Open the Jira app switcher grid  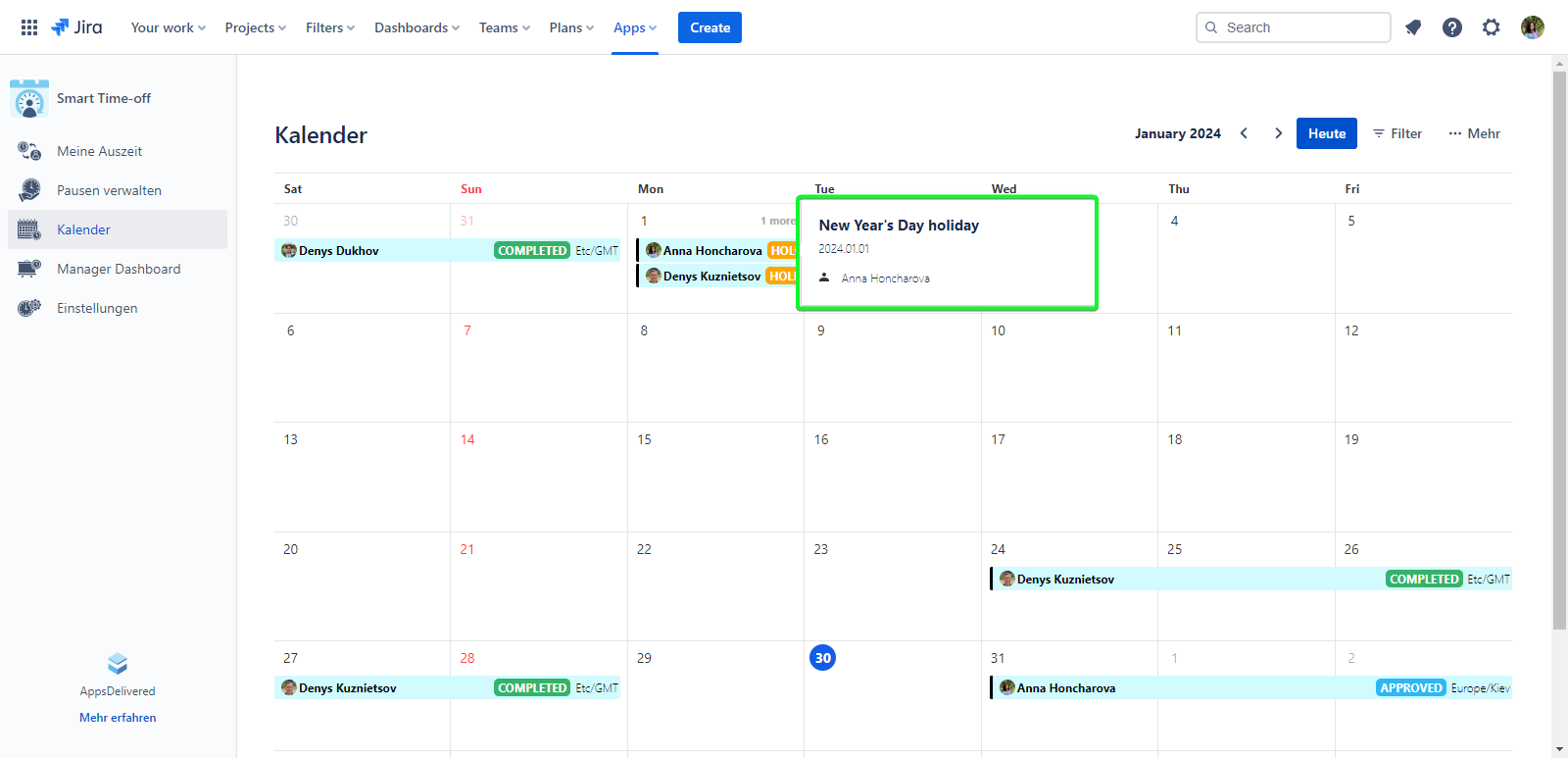point(29,27)
